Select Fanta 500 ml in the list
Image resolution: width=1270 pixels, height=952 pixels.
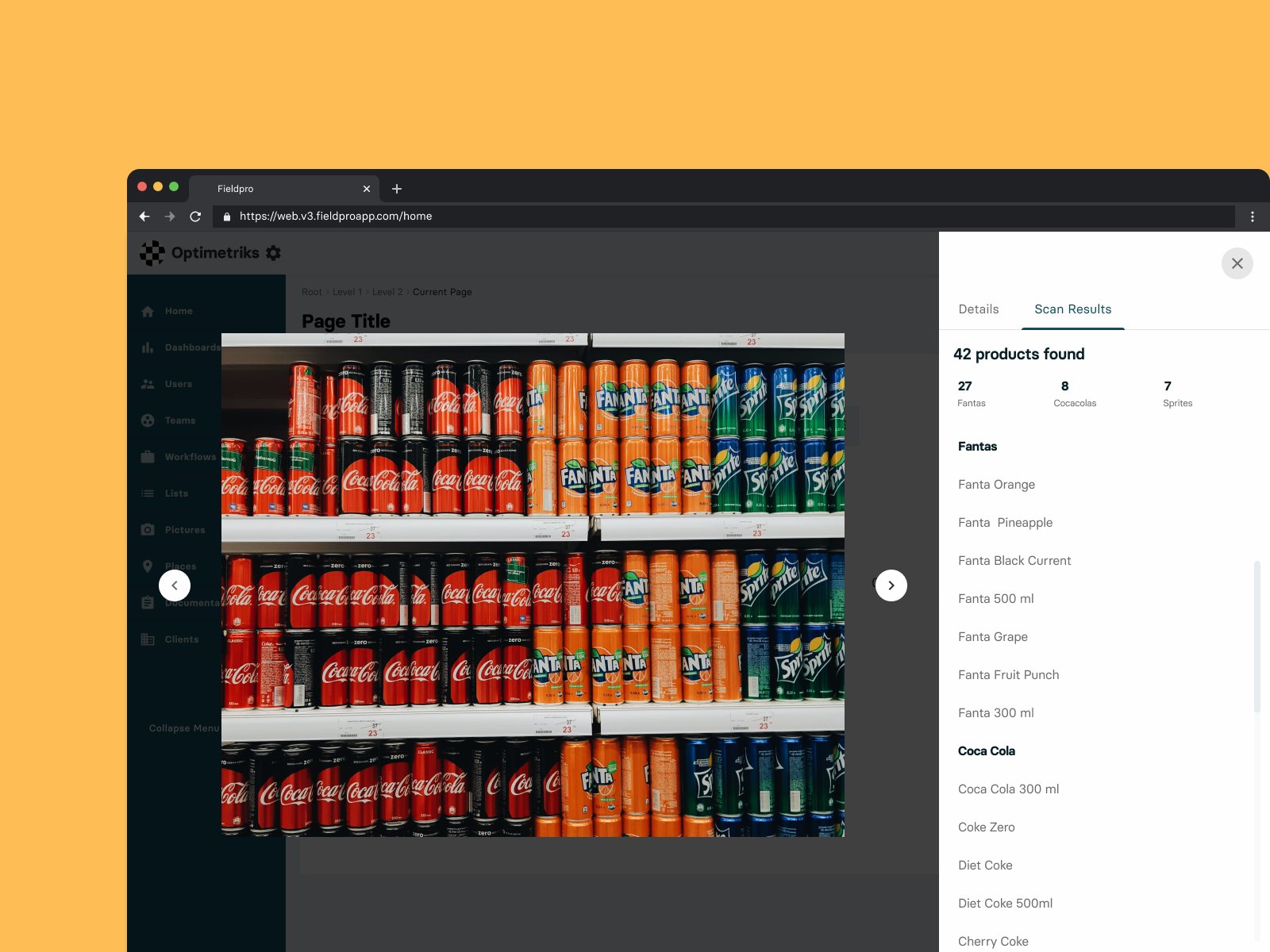[x=996, y=599]
